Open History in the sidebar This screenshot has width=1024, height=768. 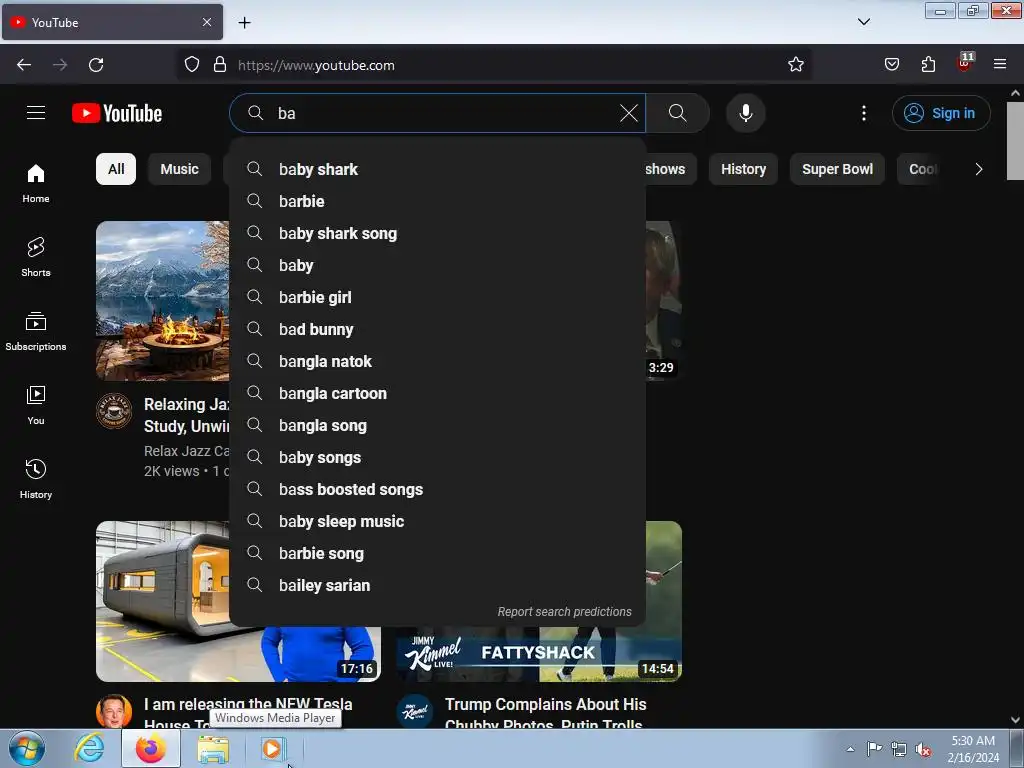pyautogui.click(x=36, y=479)
